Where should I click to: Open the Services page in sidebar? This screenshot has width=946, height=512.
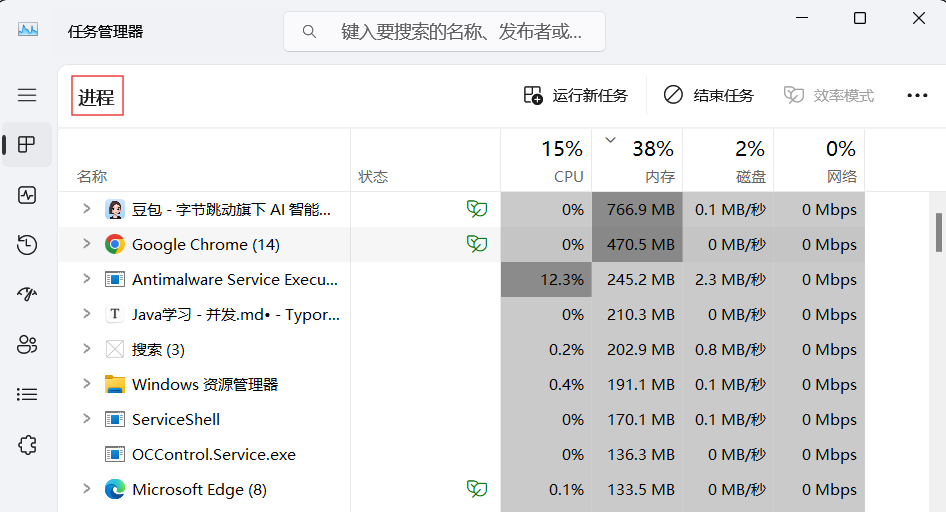click(x=27, y=445)
